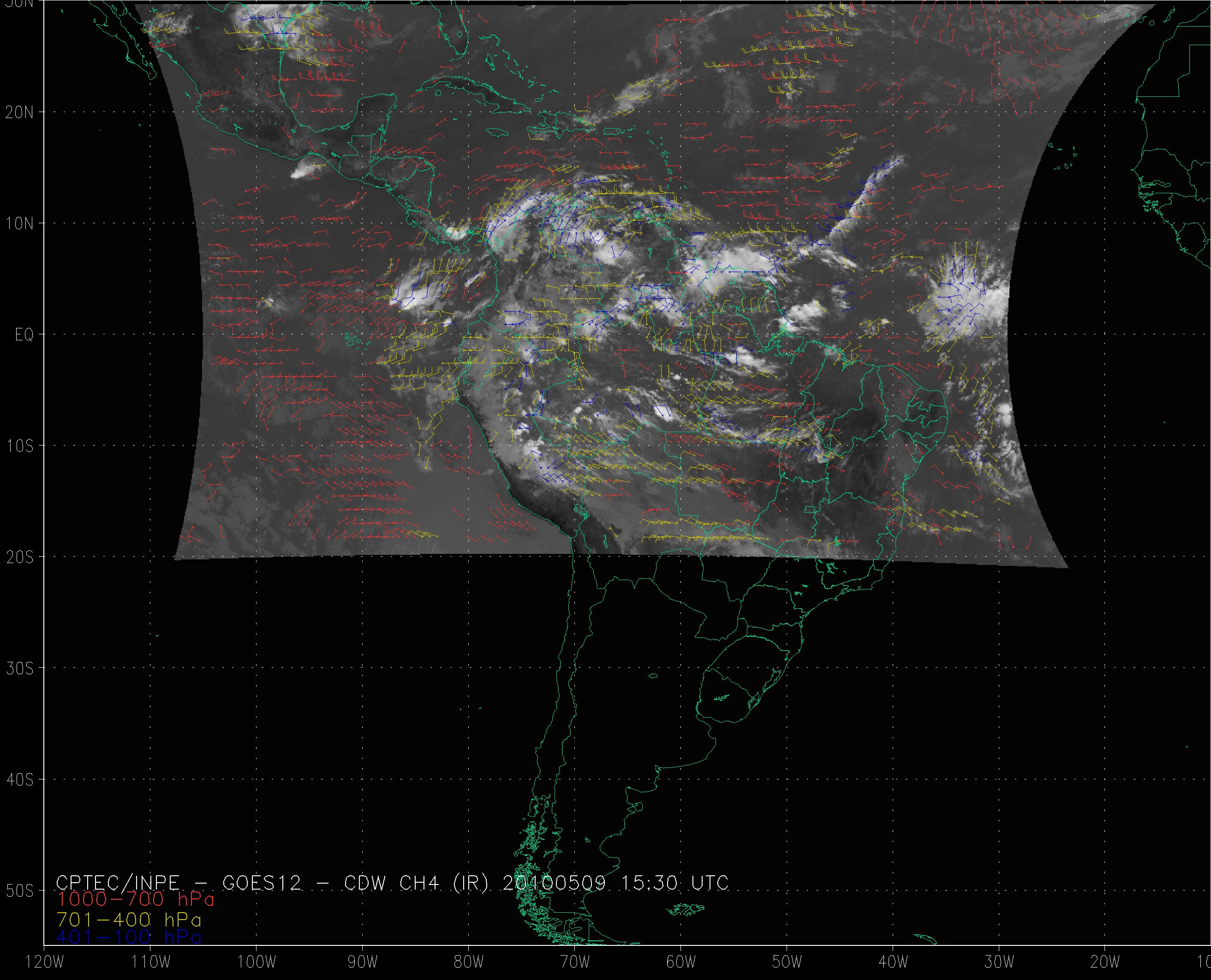This screenshot has width=1211, height=980.
Task: Click the yellow 701-400 hPa legend entry
Action: tap(129, 919)
